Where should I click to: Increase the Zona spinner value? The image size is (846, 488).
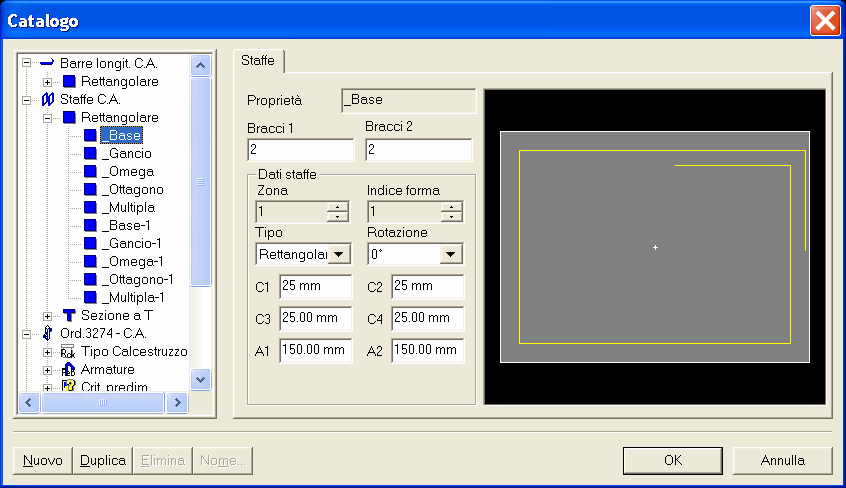click(x=338, y=207)
